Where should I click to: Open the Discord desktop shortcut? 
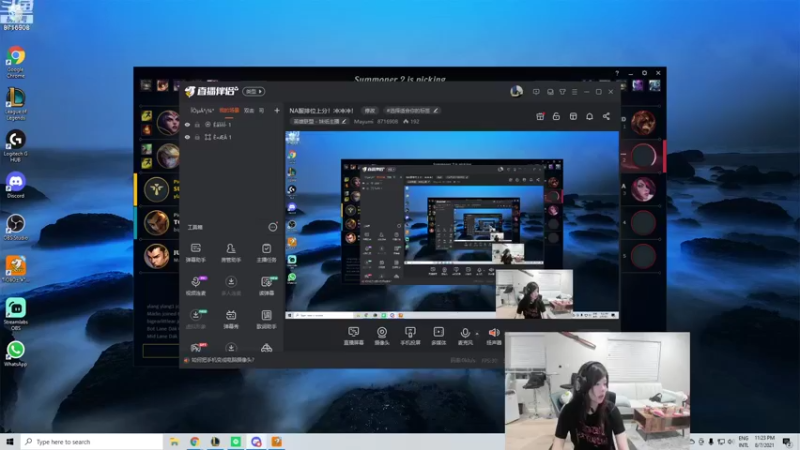[x=16, y=185]
